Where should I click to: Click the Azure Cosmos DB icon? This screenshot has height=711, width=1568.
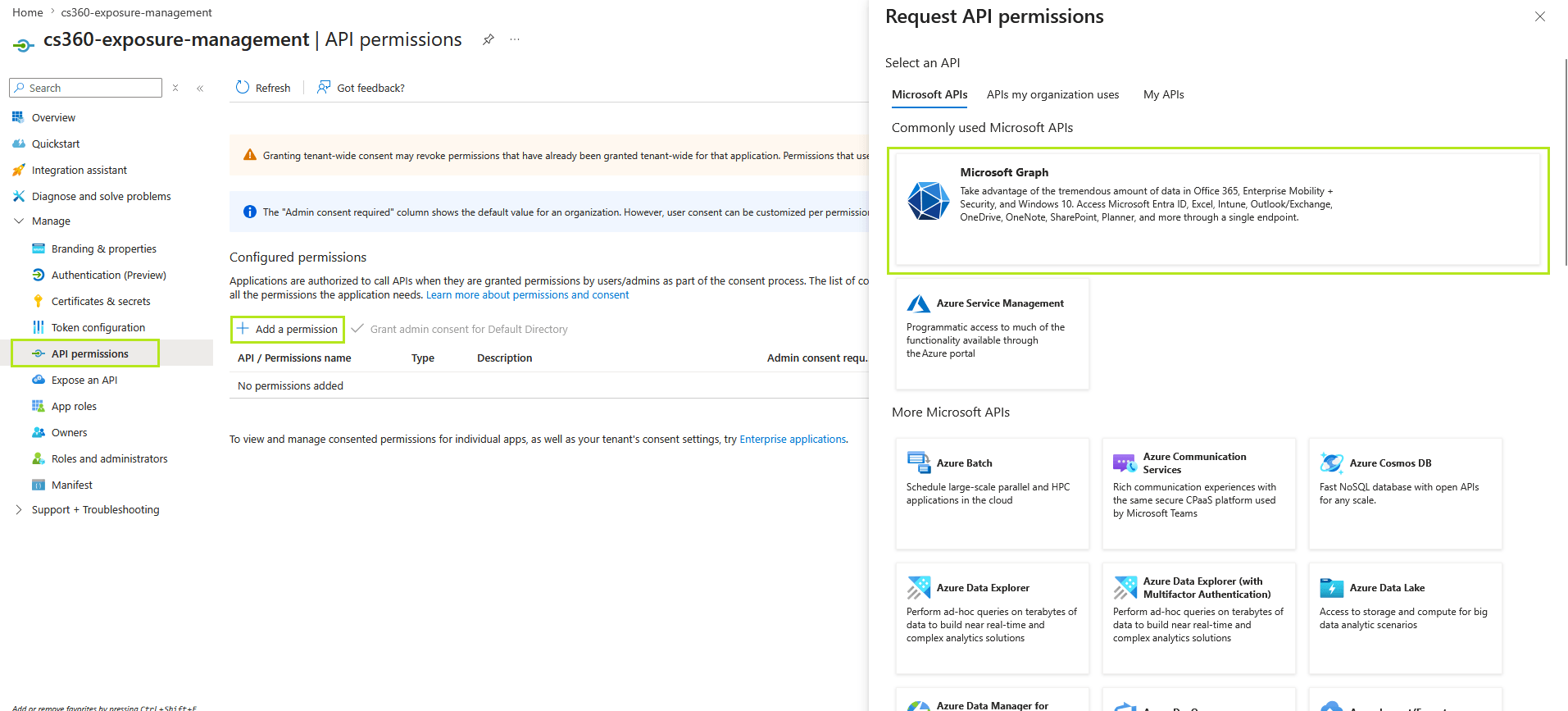pyautogui.click(x=1331, y=463)
